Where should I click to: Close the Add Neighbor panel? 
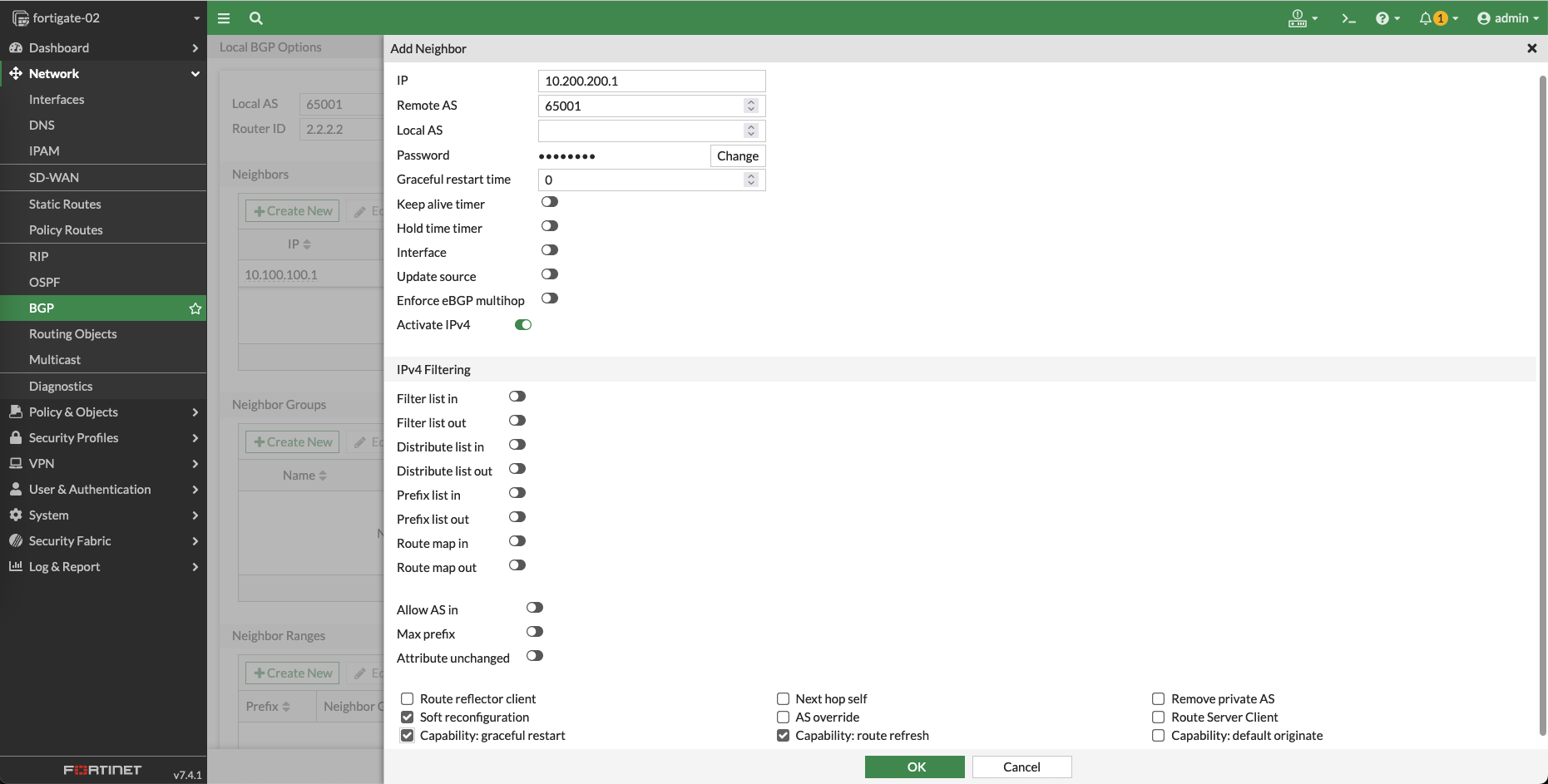click(x=1531, y=48)
